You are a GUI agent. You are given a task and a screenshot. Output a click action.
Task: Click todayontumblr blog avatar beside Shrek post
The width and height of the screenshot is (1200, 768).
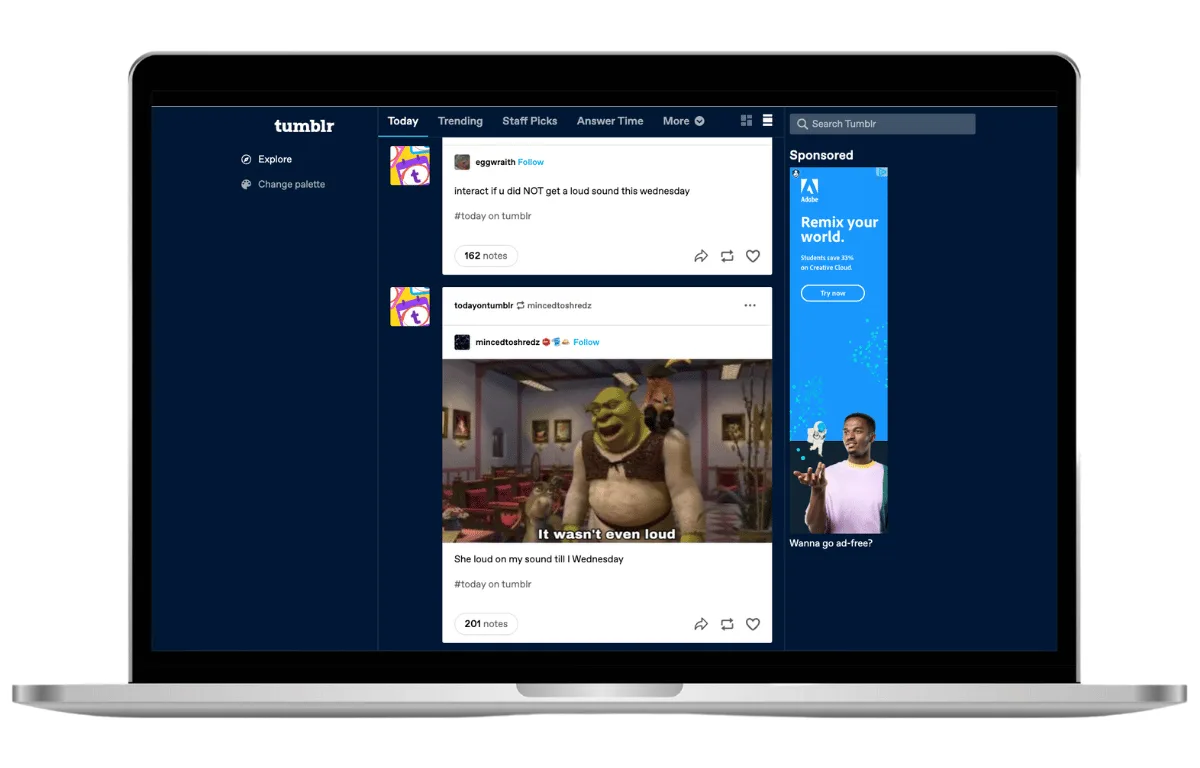pos(410,307)
